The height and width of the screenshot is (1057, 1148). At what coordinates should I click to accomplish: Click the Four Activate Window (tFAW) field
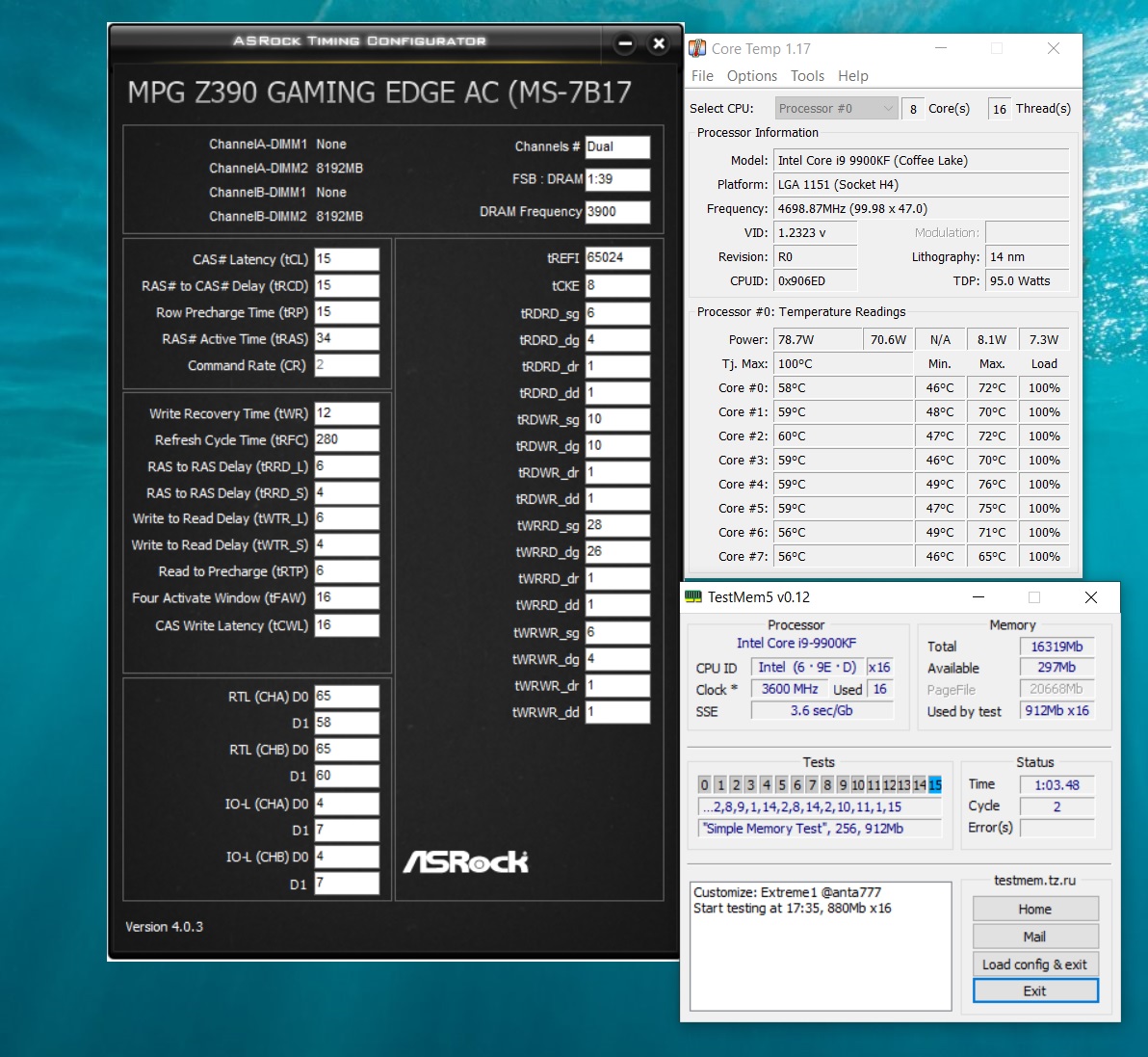(347, 597)
